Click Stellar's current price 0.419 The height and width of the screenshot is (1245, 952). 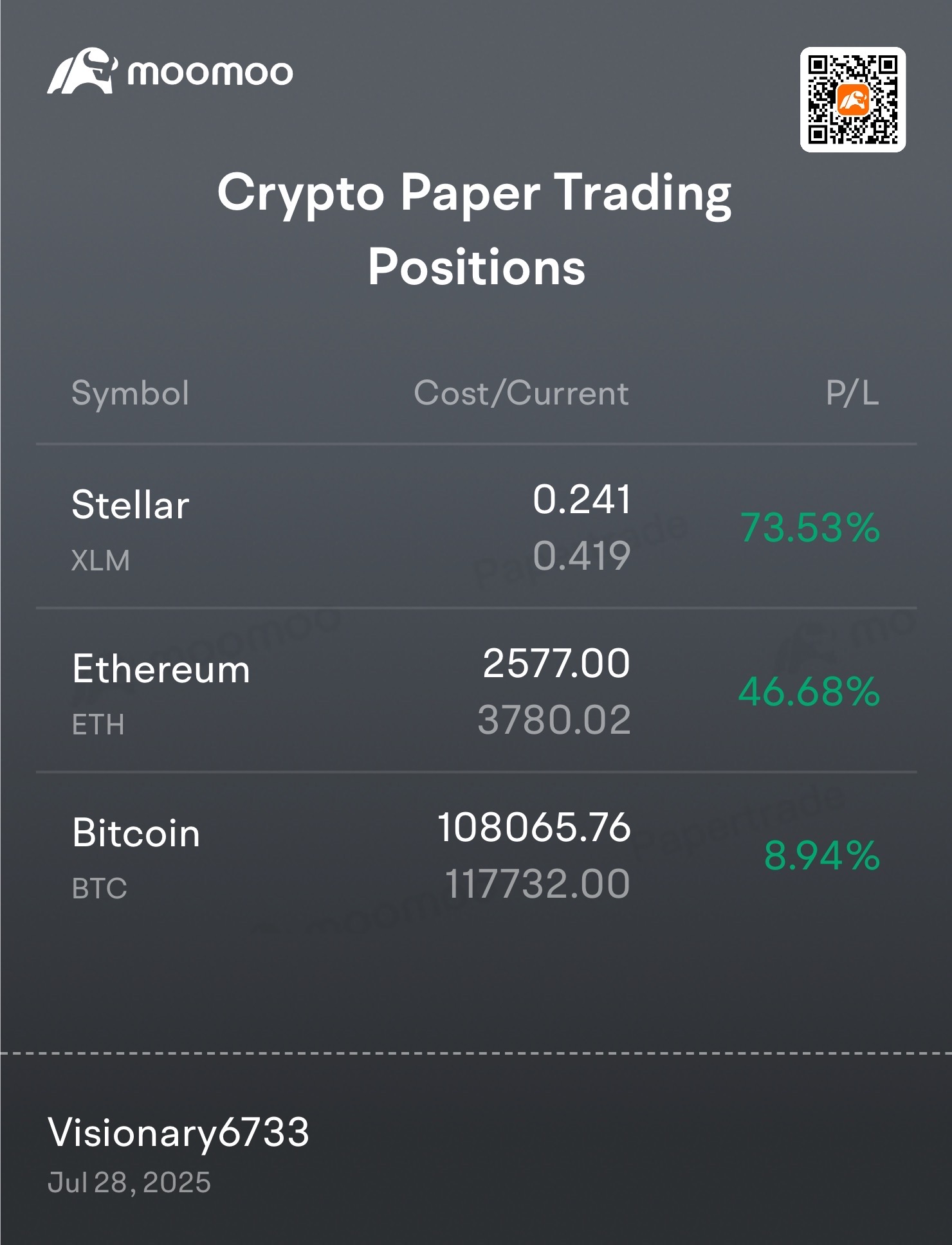pyautogui.click(x=581, y=556)
